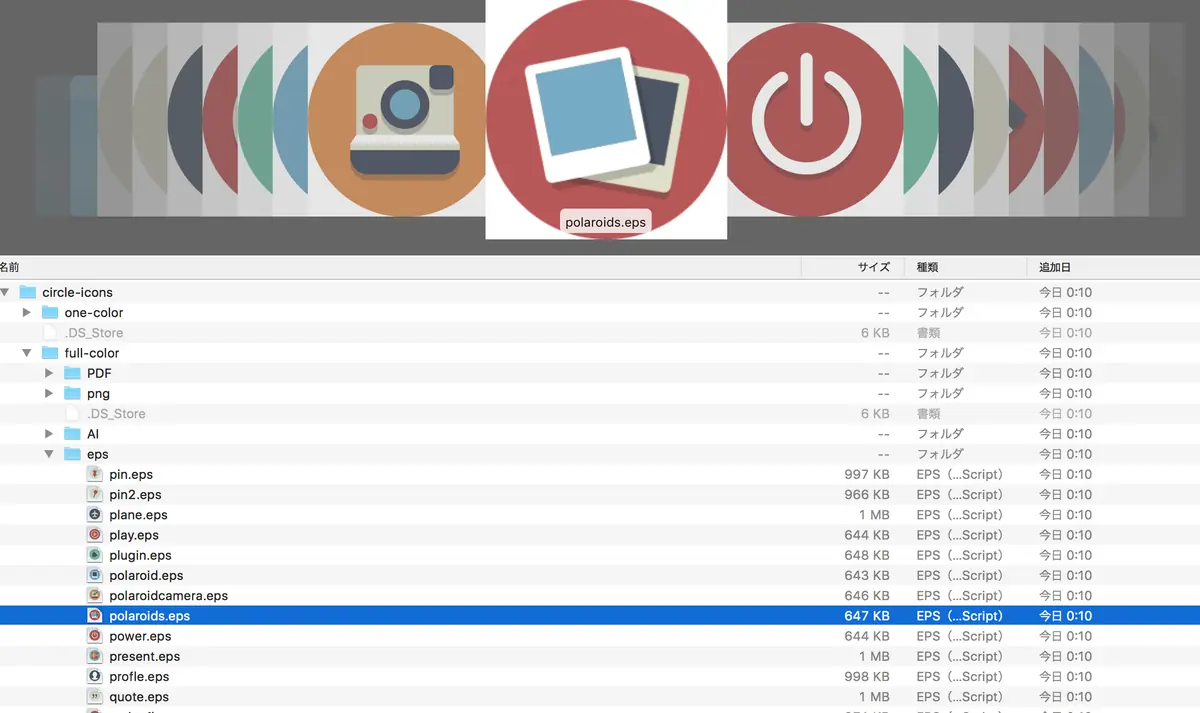Screen dimensions: 1200x713
Task: Click the present.eps file icon
Action: pos(95,656)
